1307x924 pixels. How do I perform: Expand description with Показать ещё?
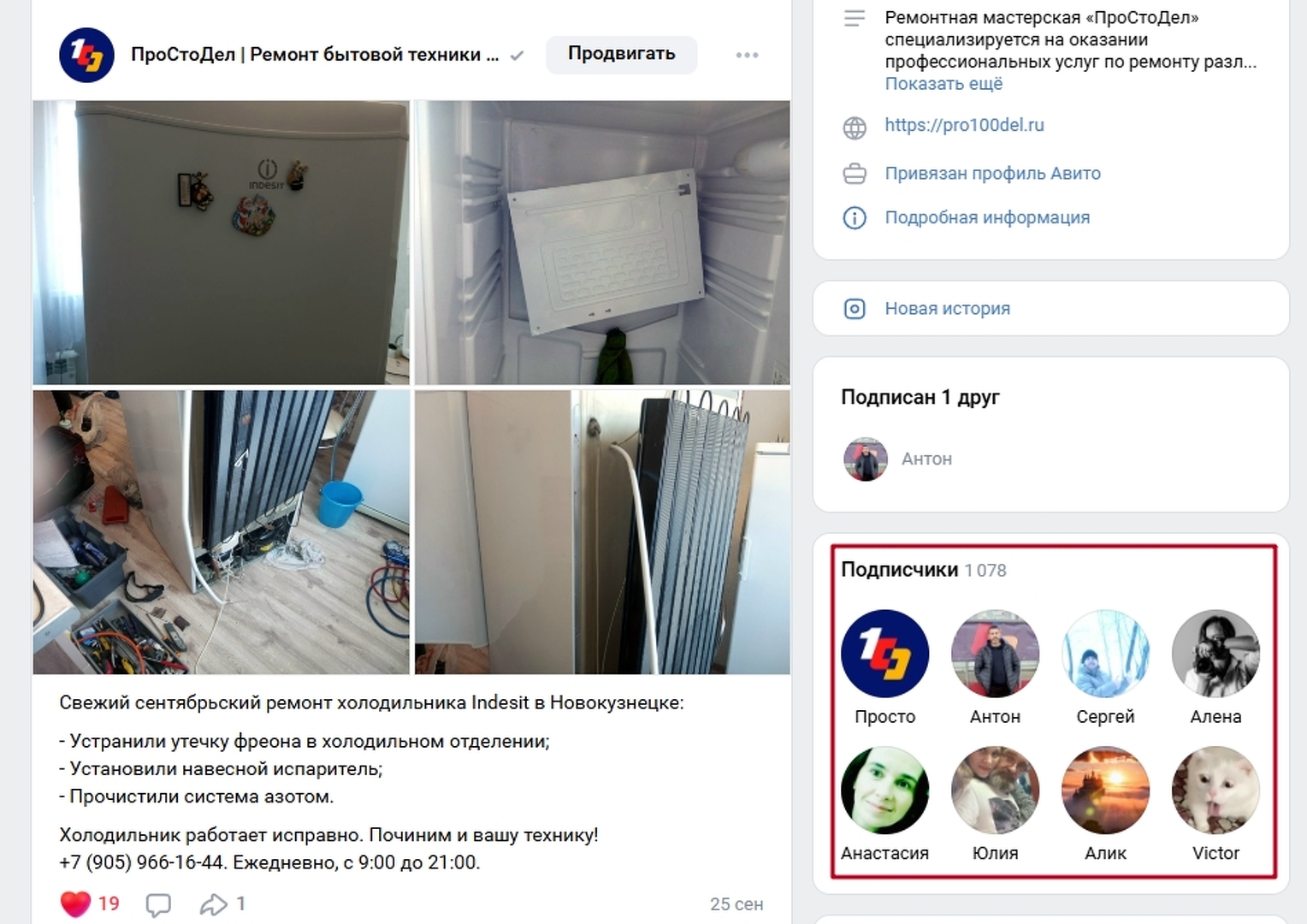point(943,84)
